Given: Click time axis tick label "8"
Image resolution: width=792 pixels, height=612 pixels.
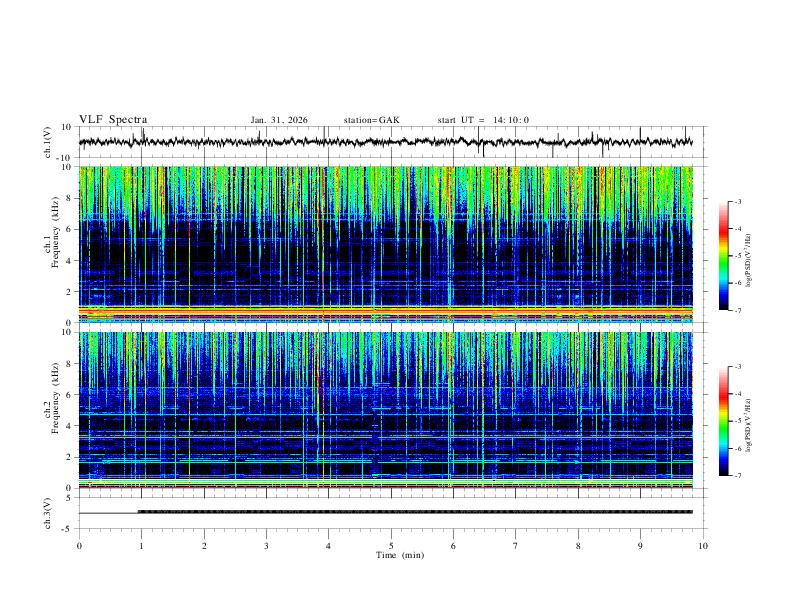Looking at the screenshot, I should (578, 546).
